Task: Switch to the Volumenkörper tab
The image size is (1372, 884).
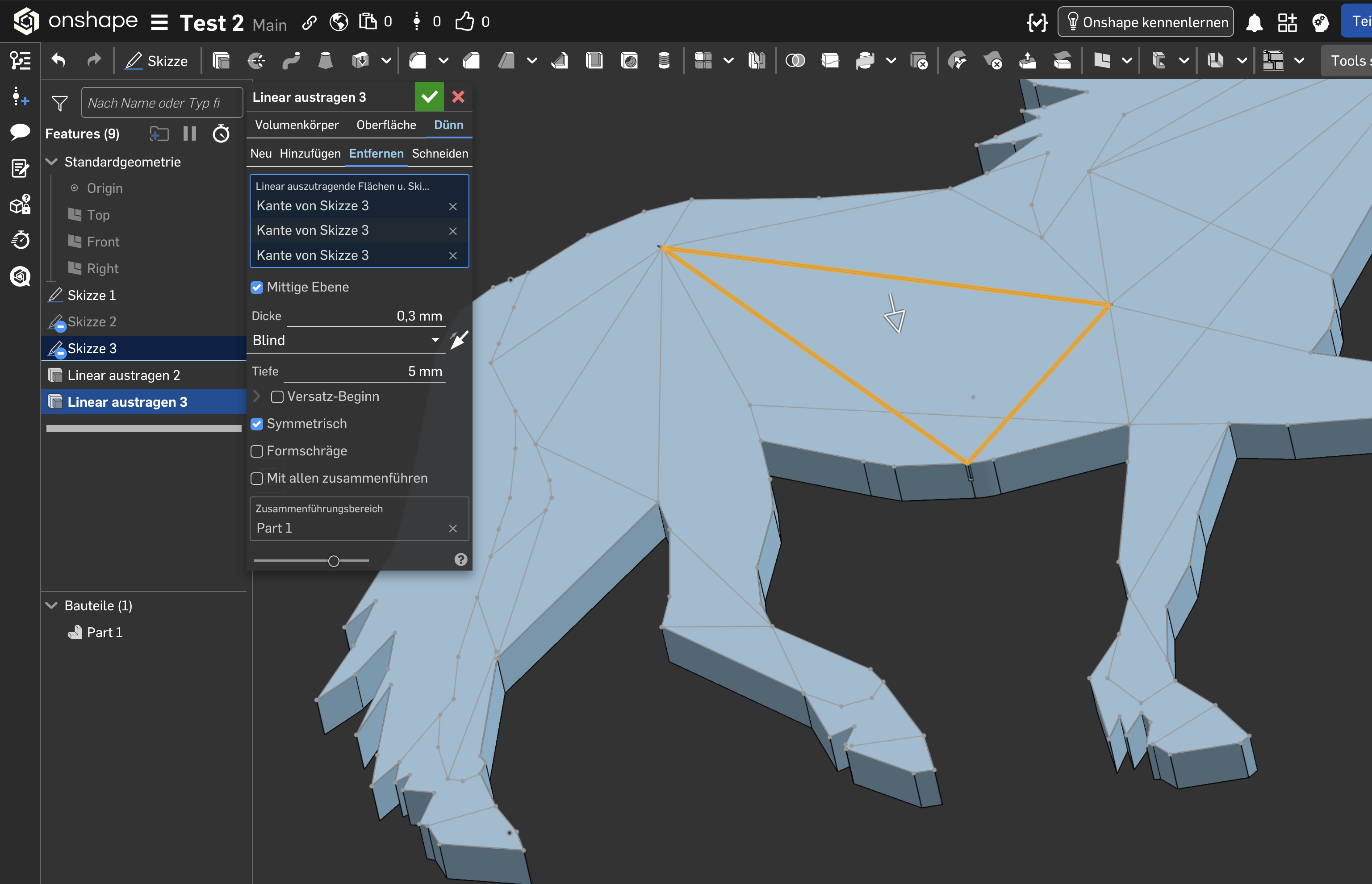Action: (x=296, y=125)
